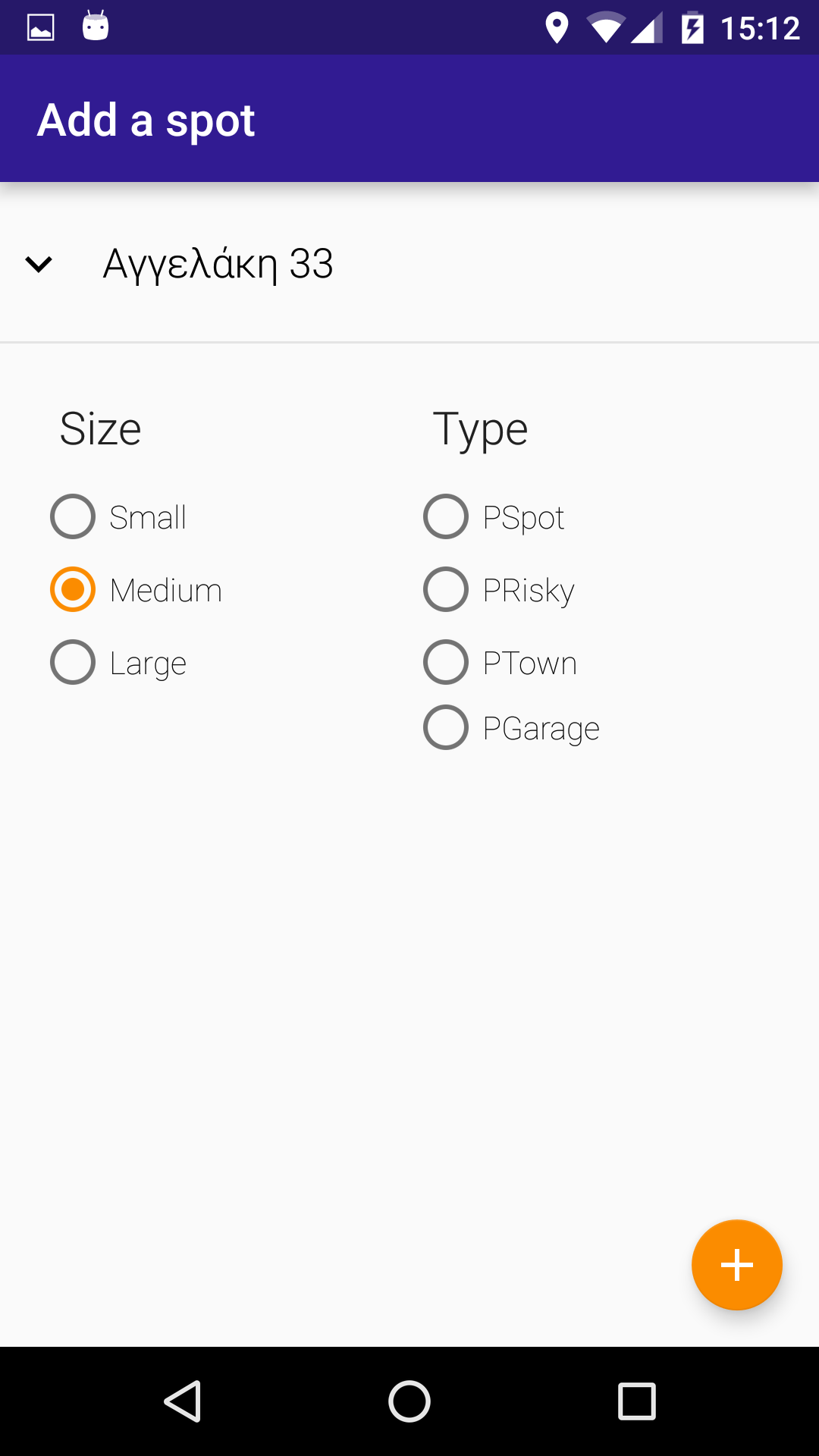Open recent apps with square button

click(x=636, y=1401)
